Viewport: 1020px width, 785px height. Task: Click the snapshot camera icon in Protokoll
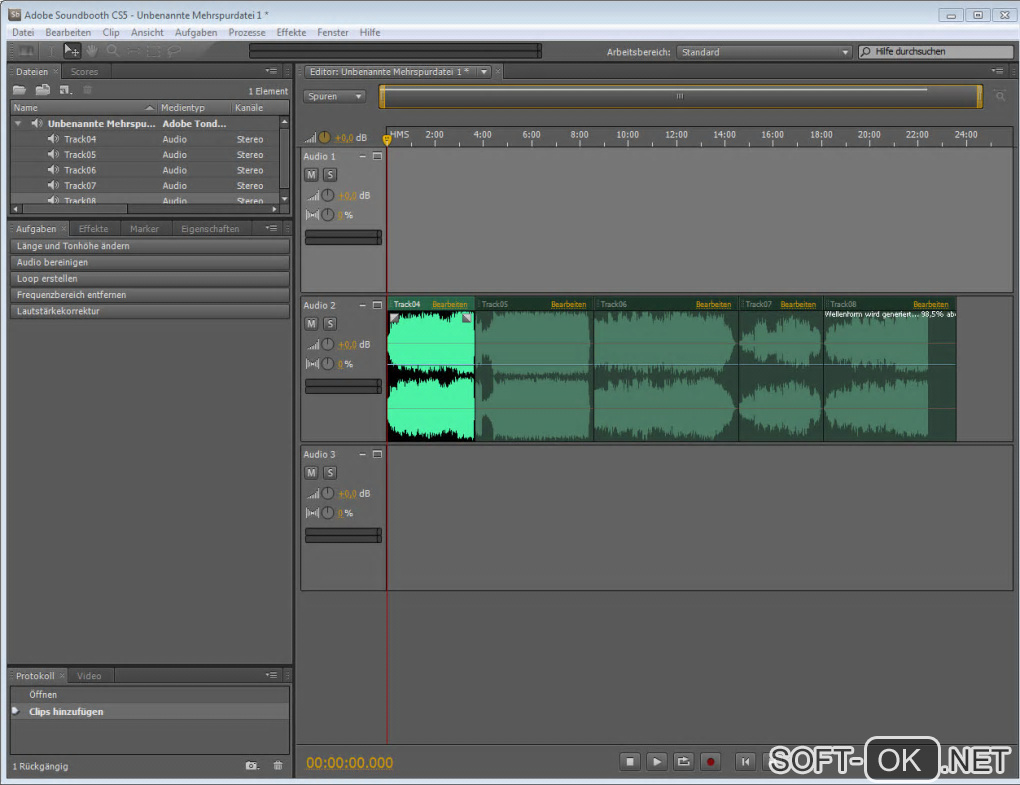pyautogui.click(x=252, y=765)
